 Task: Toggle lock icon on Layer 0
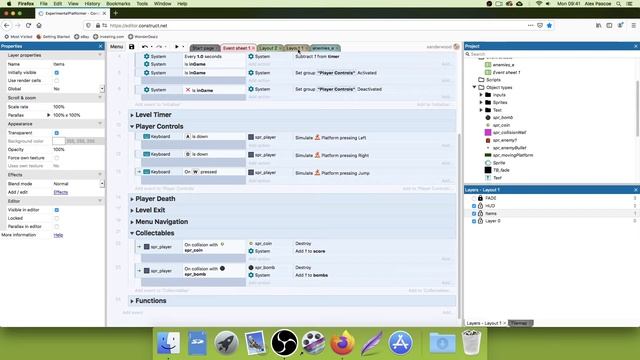480,221
